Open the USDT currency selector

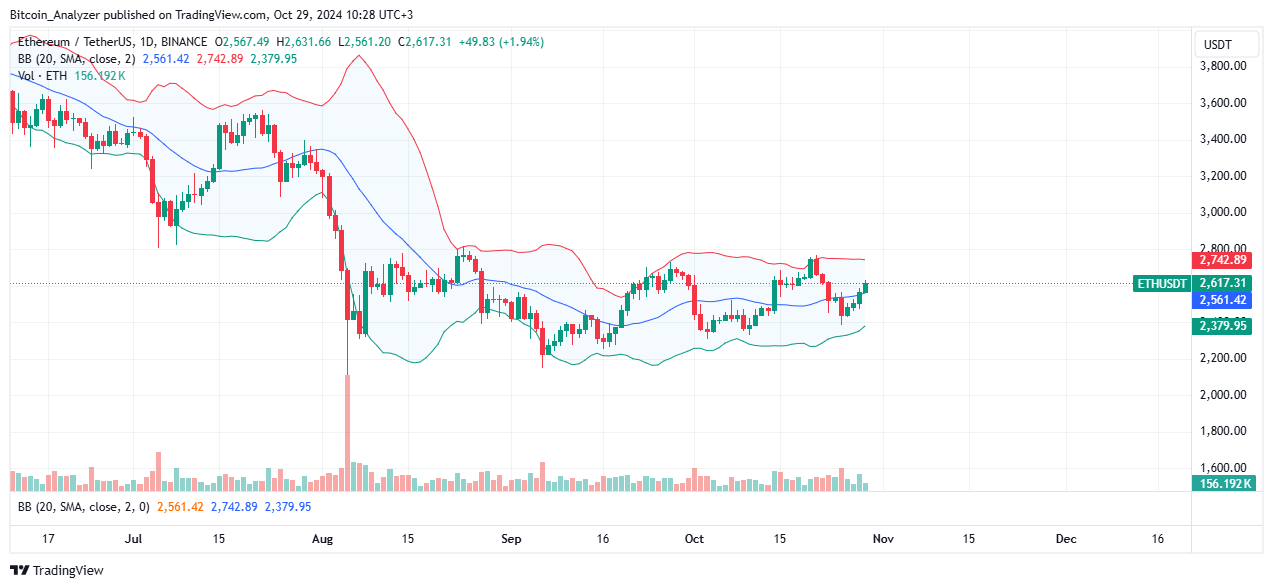click(1227, 44)
